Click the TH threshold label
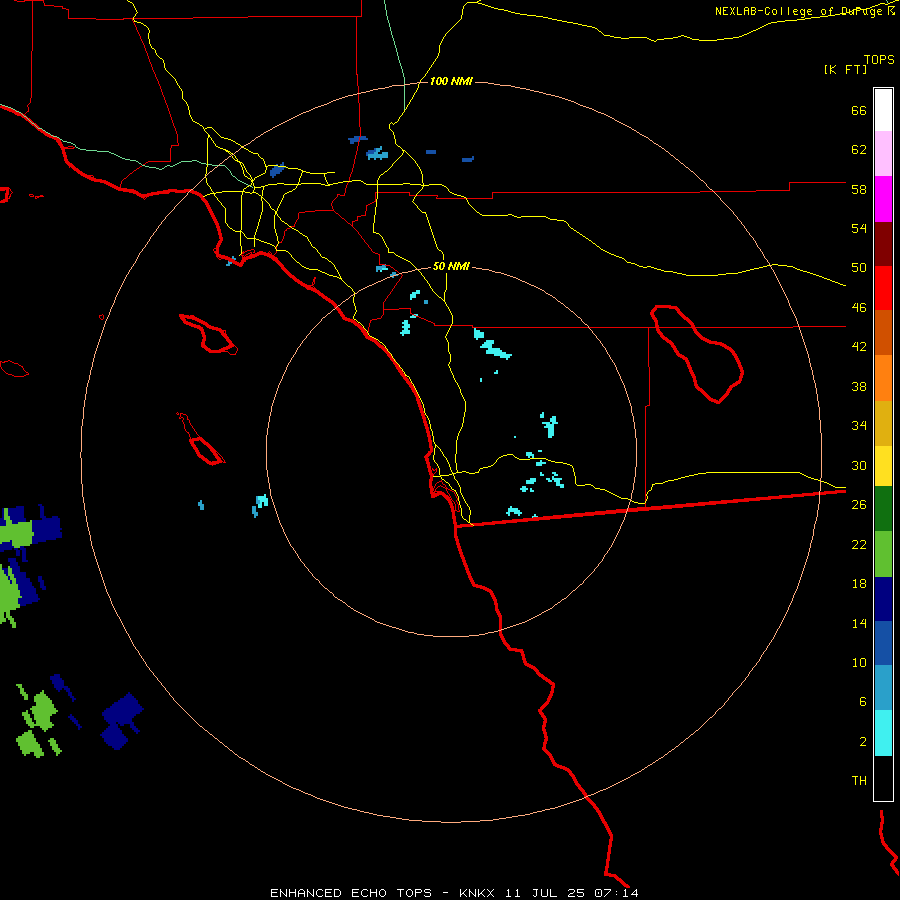 coord(859,781)
